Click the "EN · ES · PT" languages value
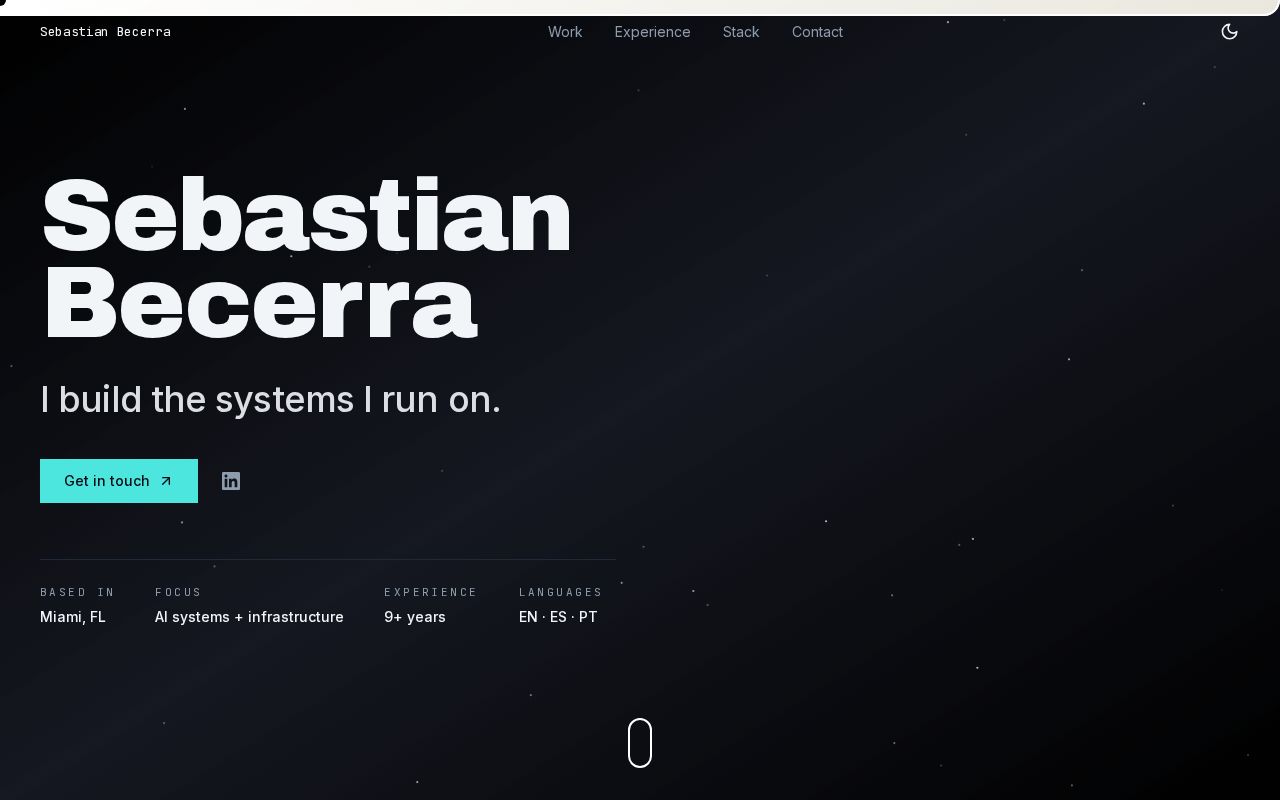This screenshot has width=1280, height=800. pyautogui.click(x=558, y=617)
